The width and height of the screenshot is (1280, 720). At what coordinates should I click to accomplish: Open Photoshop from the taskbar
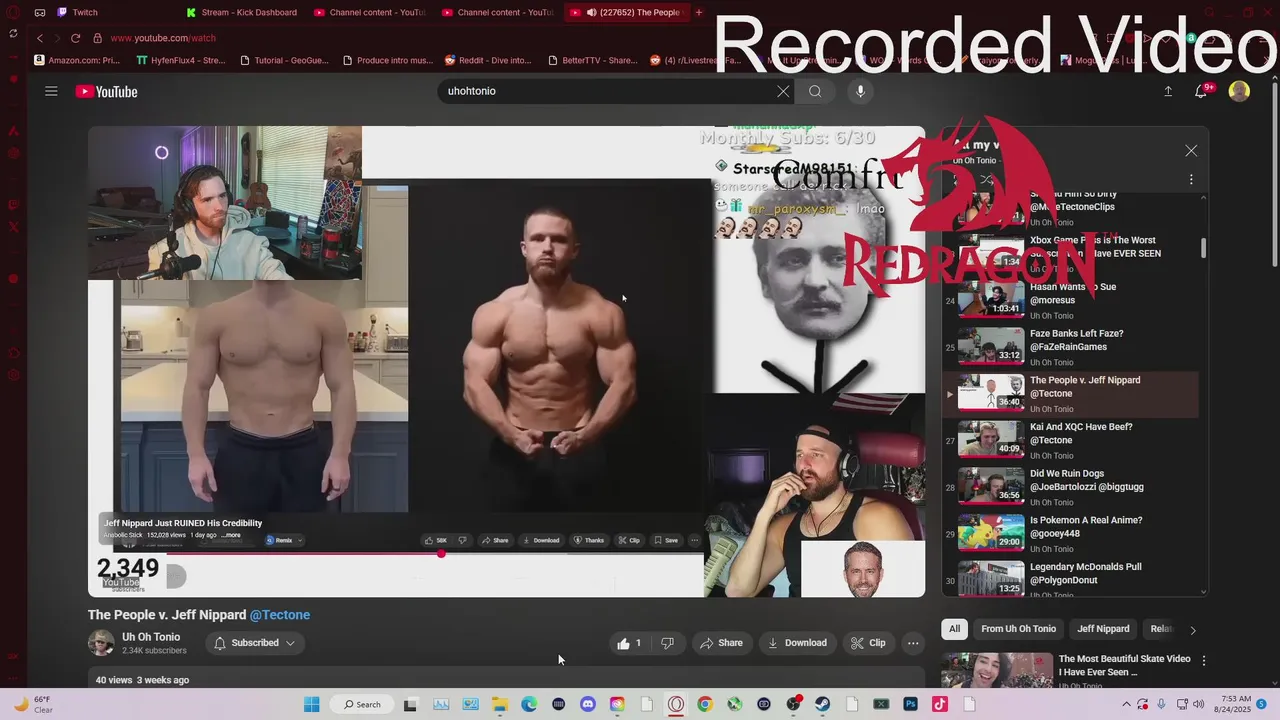click(x=910, y=704)
